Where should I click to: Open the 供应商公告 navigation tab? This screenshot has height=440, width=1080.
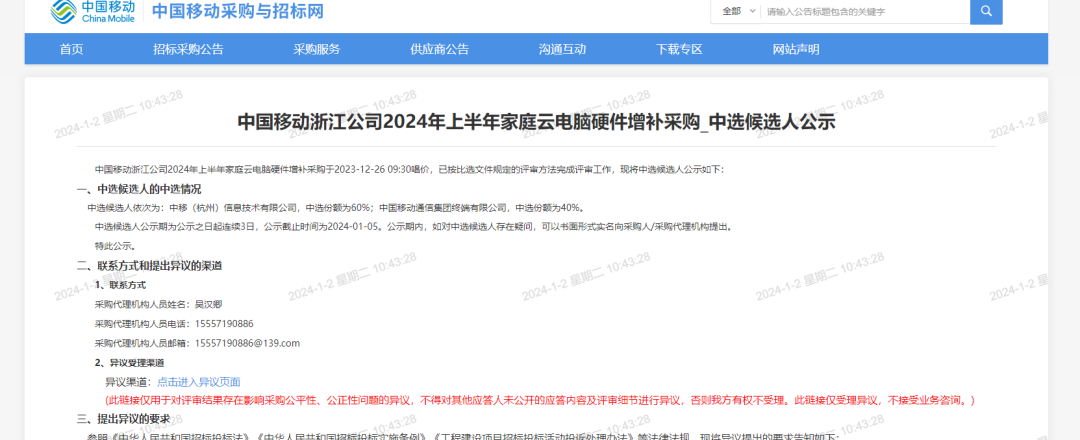[x=439, y=49]
